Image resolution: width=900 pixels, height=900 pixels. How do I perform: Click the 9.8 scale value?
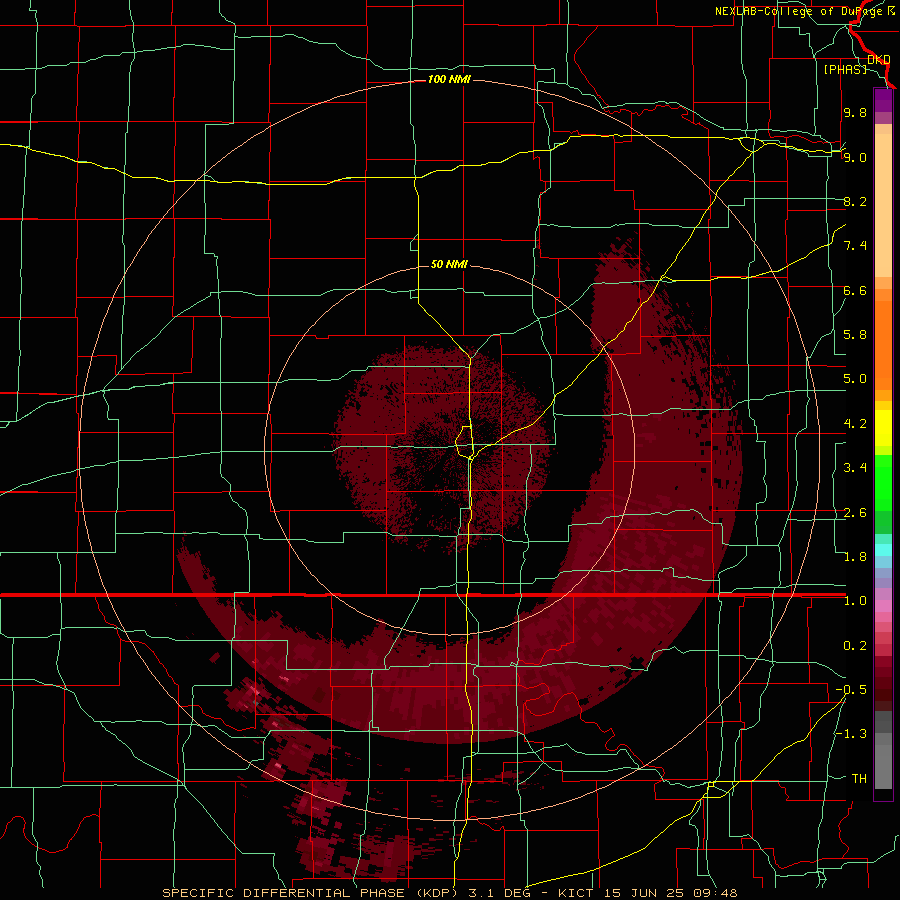coord(855,112)
